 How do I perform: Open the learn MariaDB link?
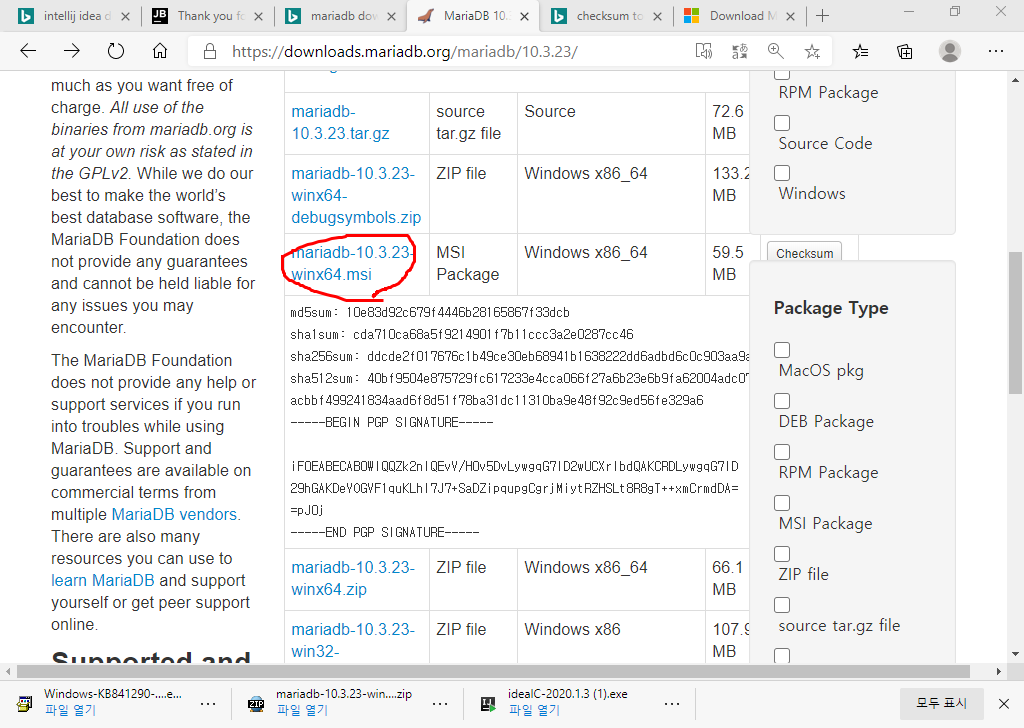pos(103,580)
